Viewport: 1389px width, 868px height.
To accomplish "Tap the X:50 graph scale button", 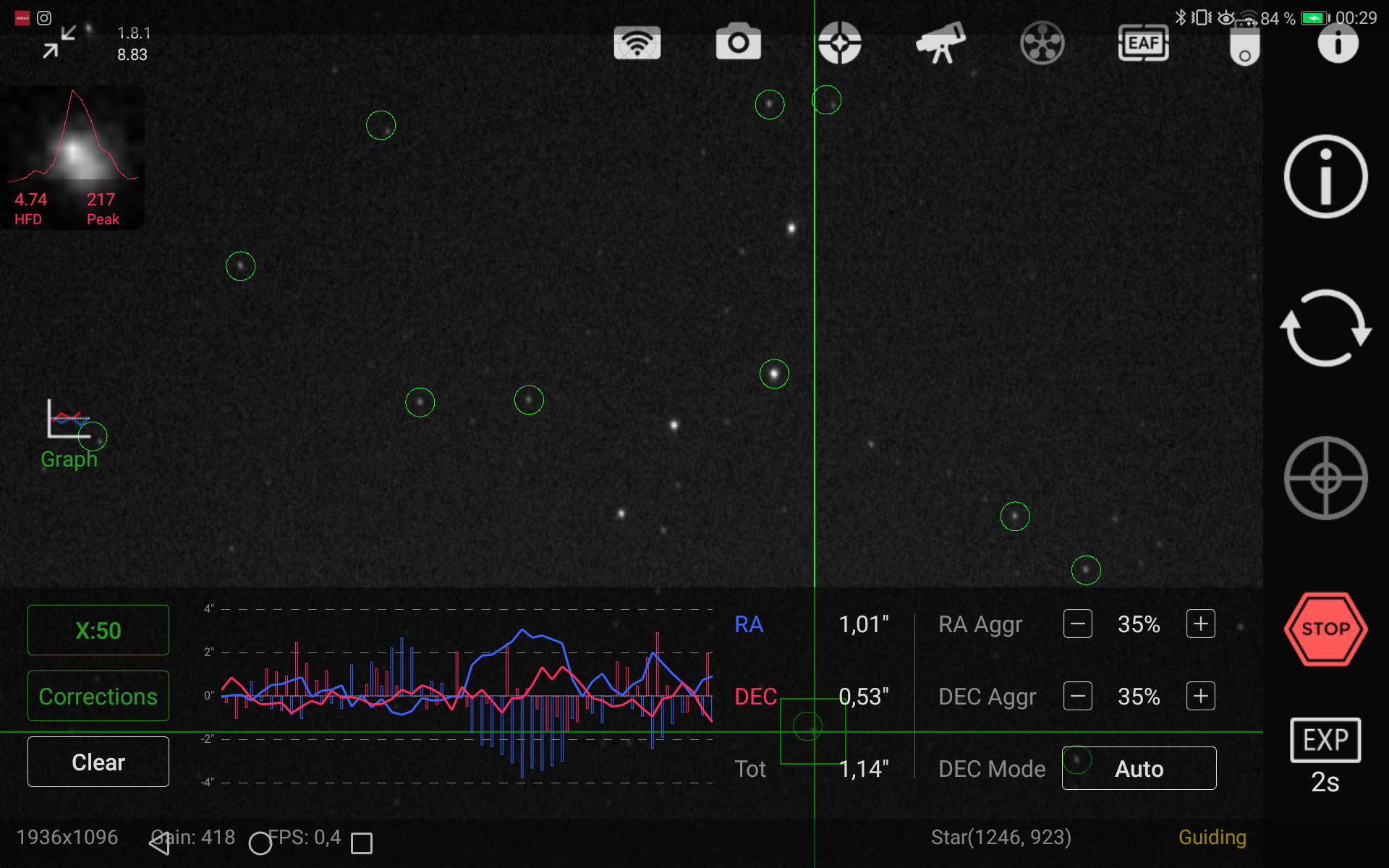I will point(98,630).
